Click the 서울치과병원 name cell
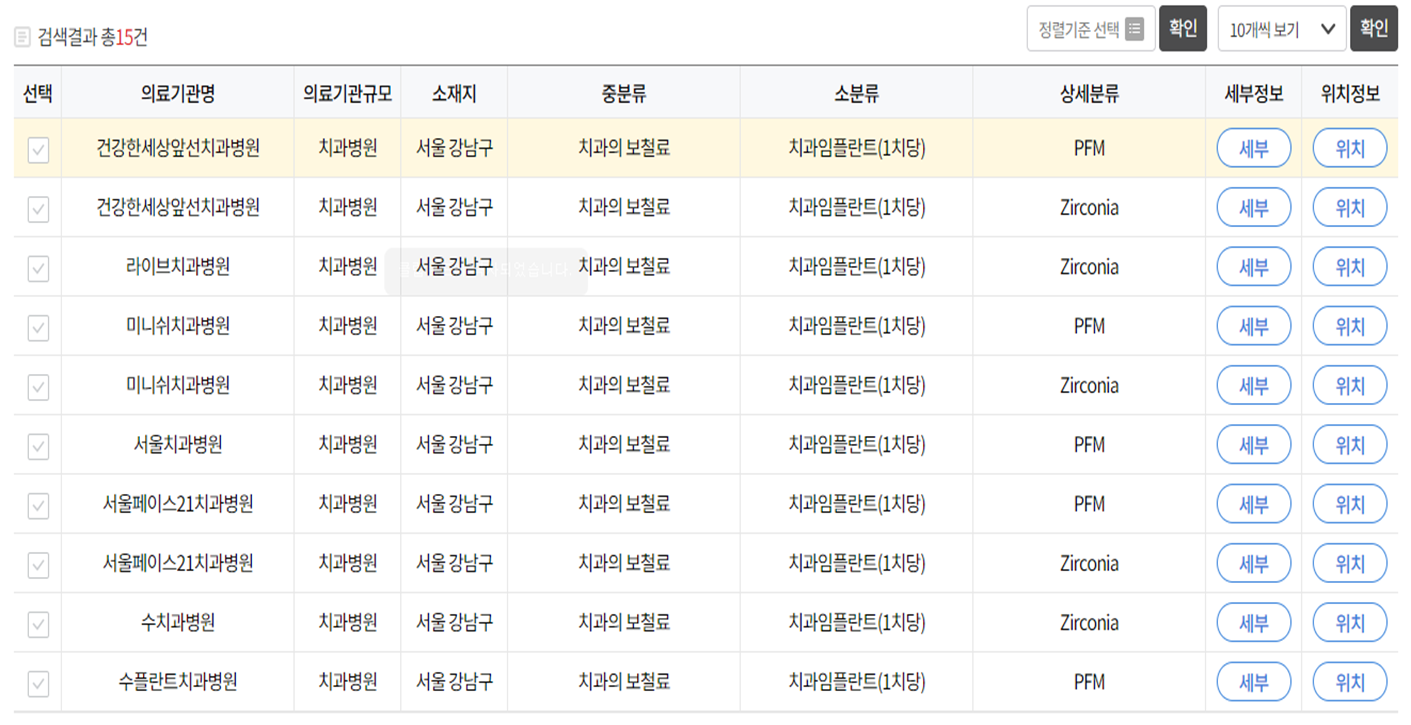 [x=178, y=444]
